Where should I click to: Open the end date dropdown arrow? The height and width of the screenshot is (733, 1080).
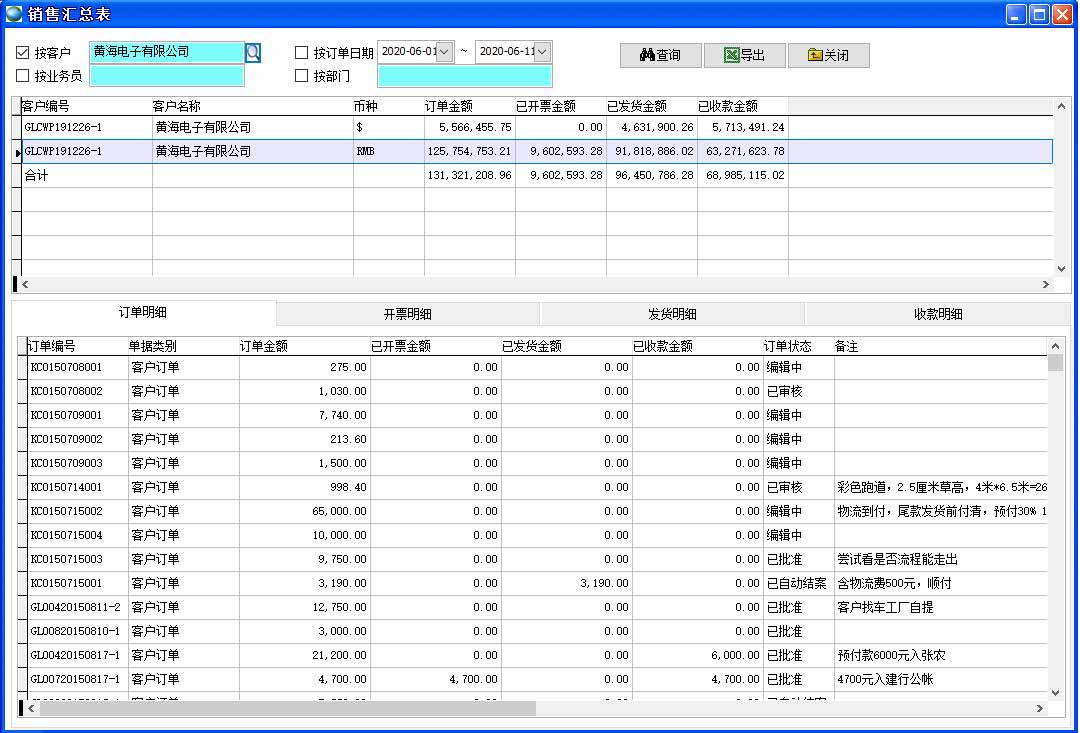coord(542,52)
